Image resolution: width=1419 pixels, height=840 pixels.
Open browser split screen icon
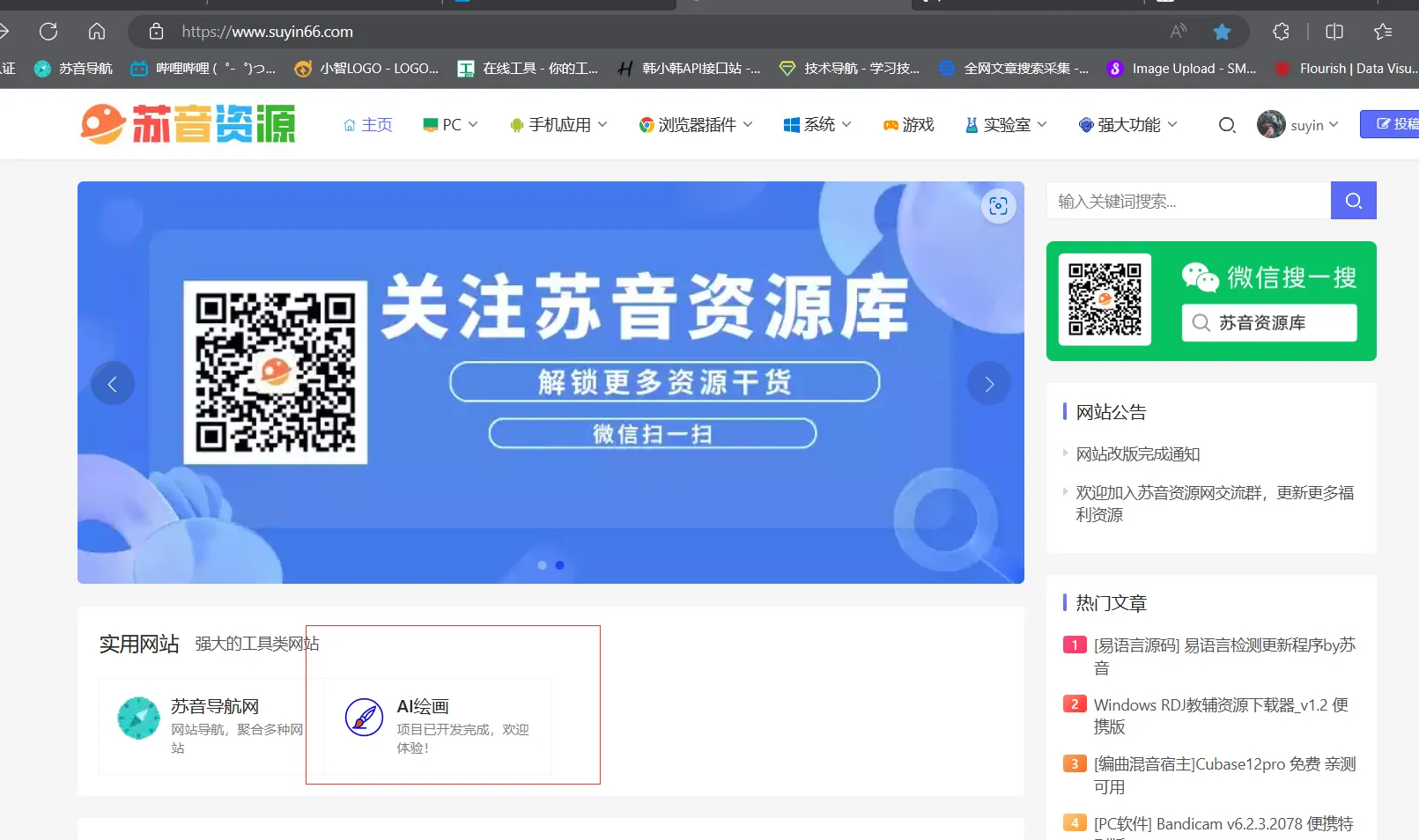1334,32
